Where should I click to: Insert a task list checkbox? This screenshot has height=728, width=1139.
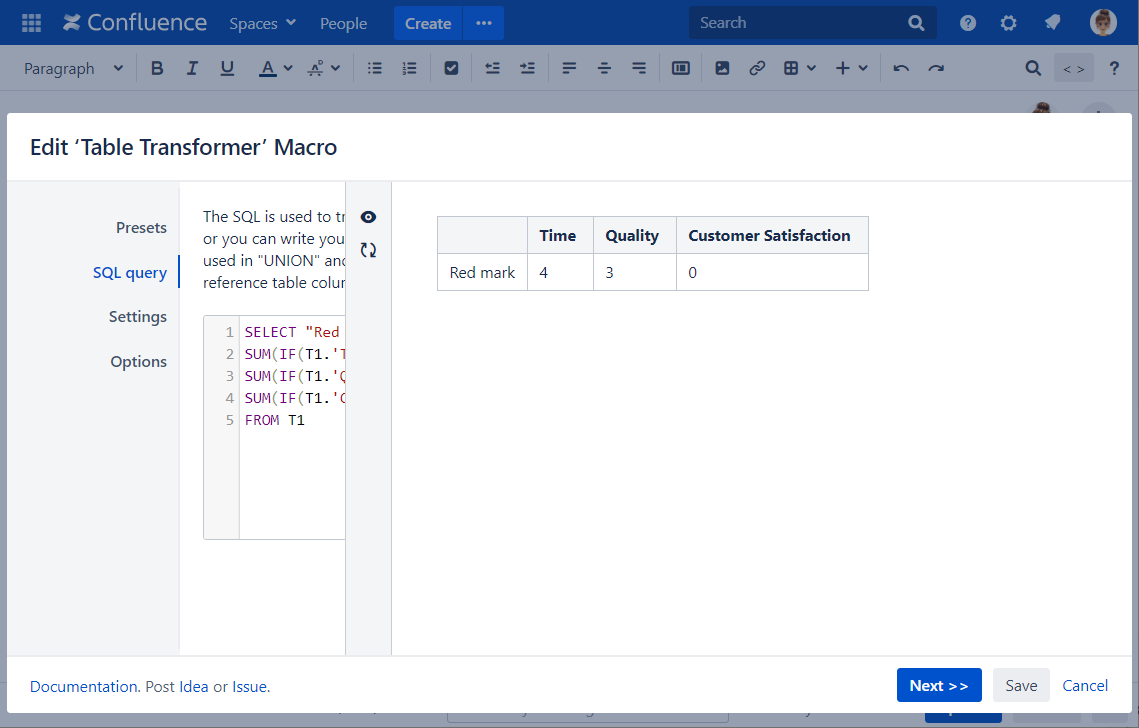pyautogui.click(x=451, y=68)
